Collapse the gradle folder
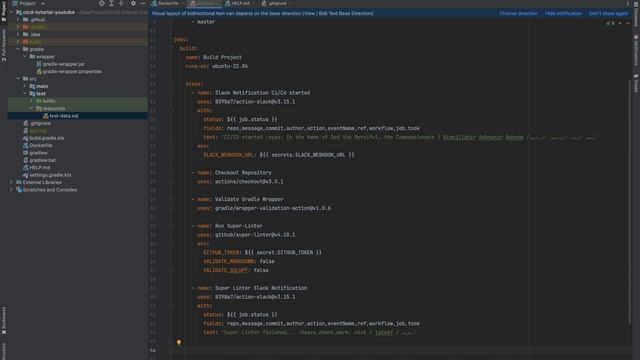This screenshot has width=640, height=360. 18,49
